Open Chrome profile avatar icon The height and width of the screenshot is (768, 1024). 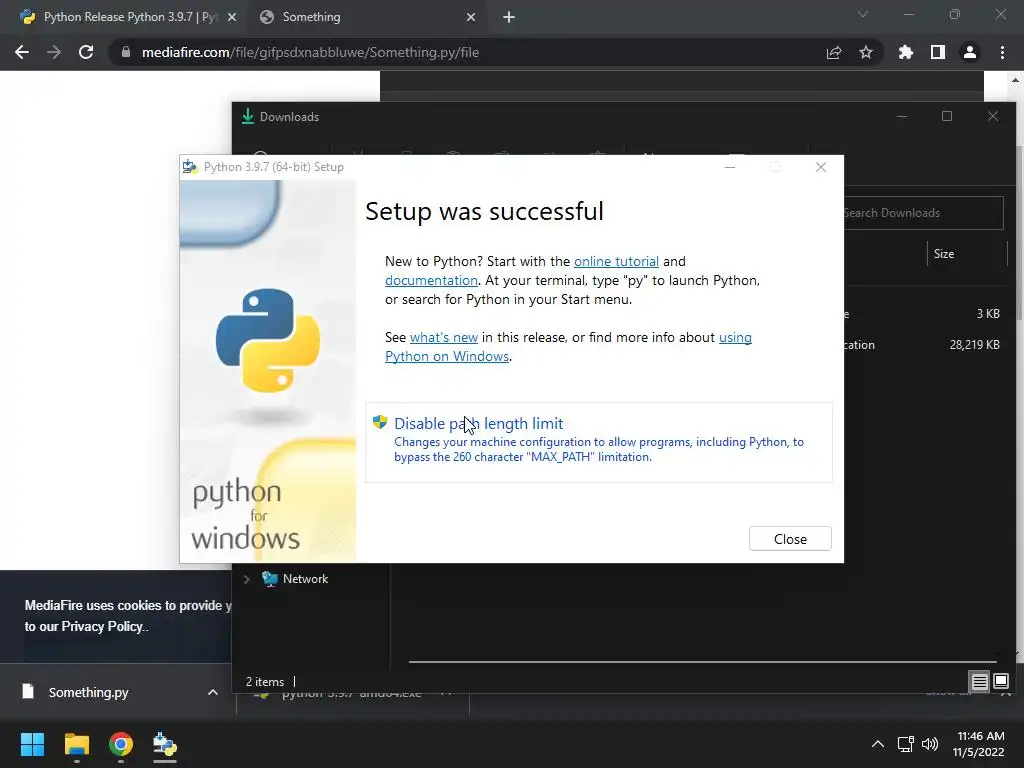[x=970, y=52]
